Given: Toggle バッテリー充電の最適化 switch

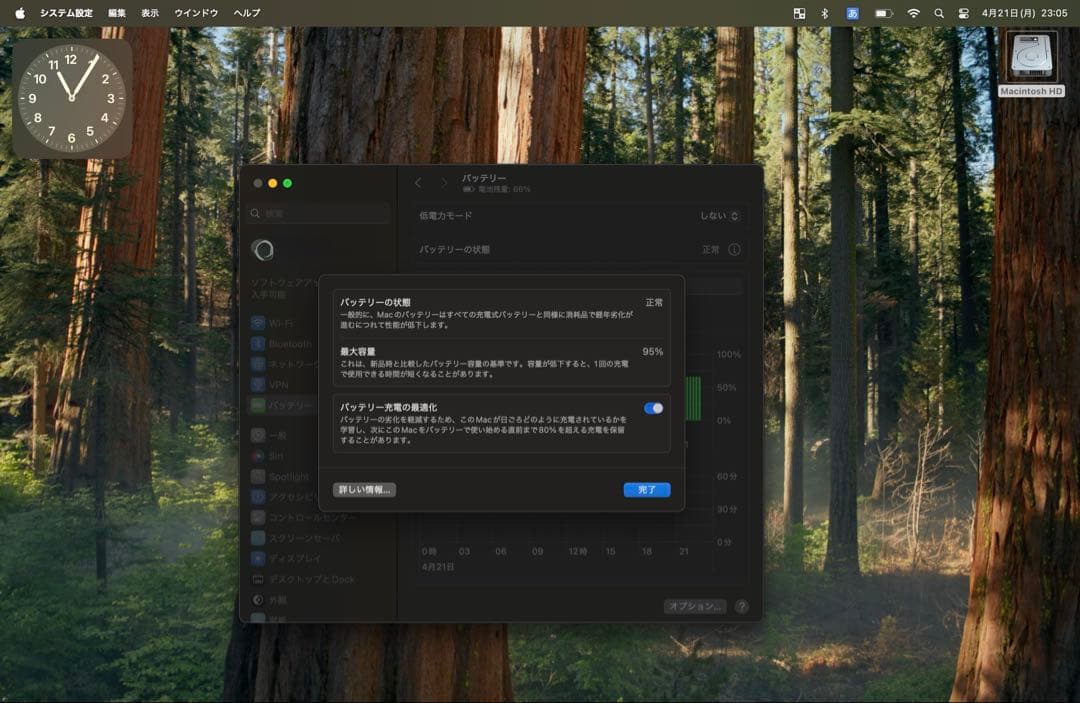Looking at the screenshot, I should (654, 408).
